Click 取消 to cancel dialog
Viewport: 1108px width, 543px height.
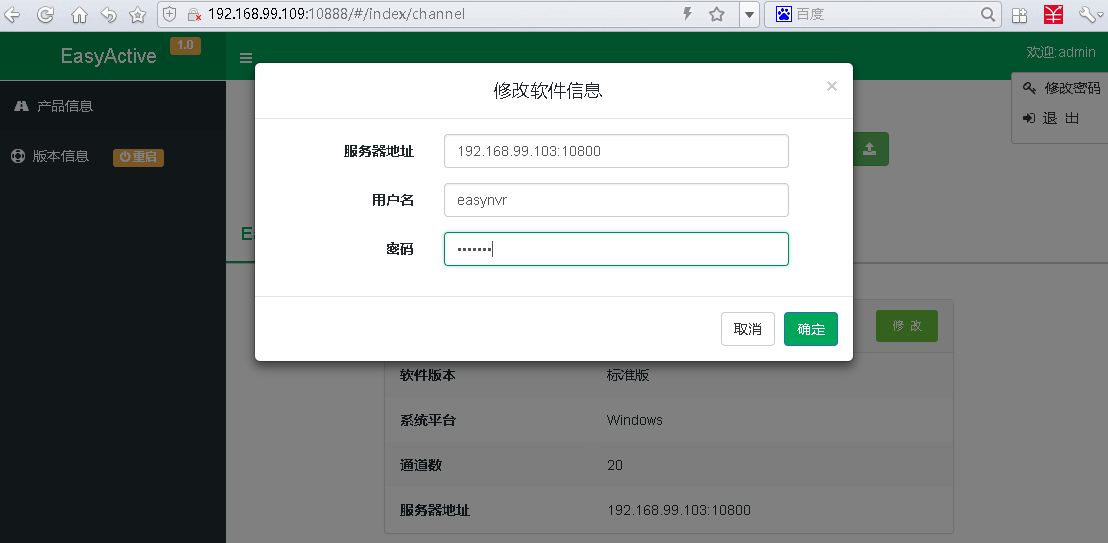[x=748, y=329]
